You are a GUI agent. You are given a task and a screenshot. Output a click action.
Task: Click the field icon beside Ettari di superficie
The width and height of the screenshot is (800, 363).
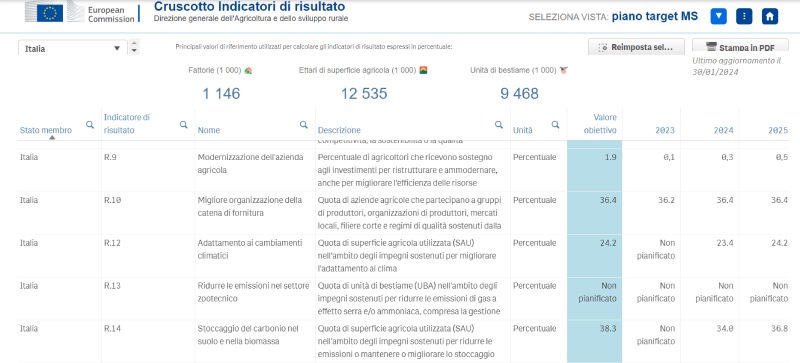tap(423, 70)
